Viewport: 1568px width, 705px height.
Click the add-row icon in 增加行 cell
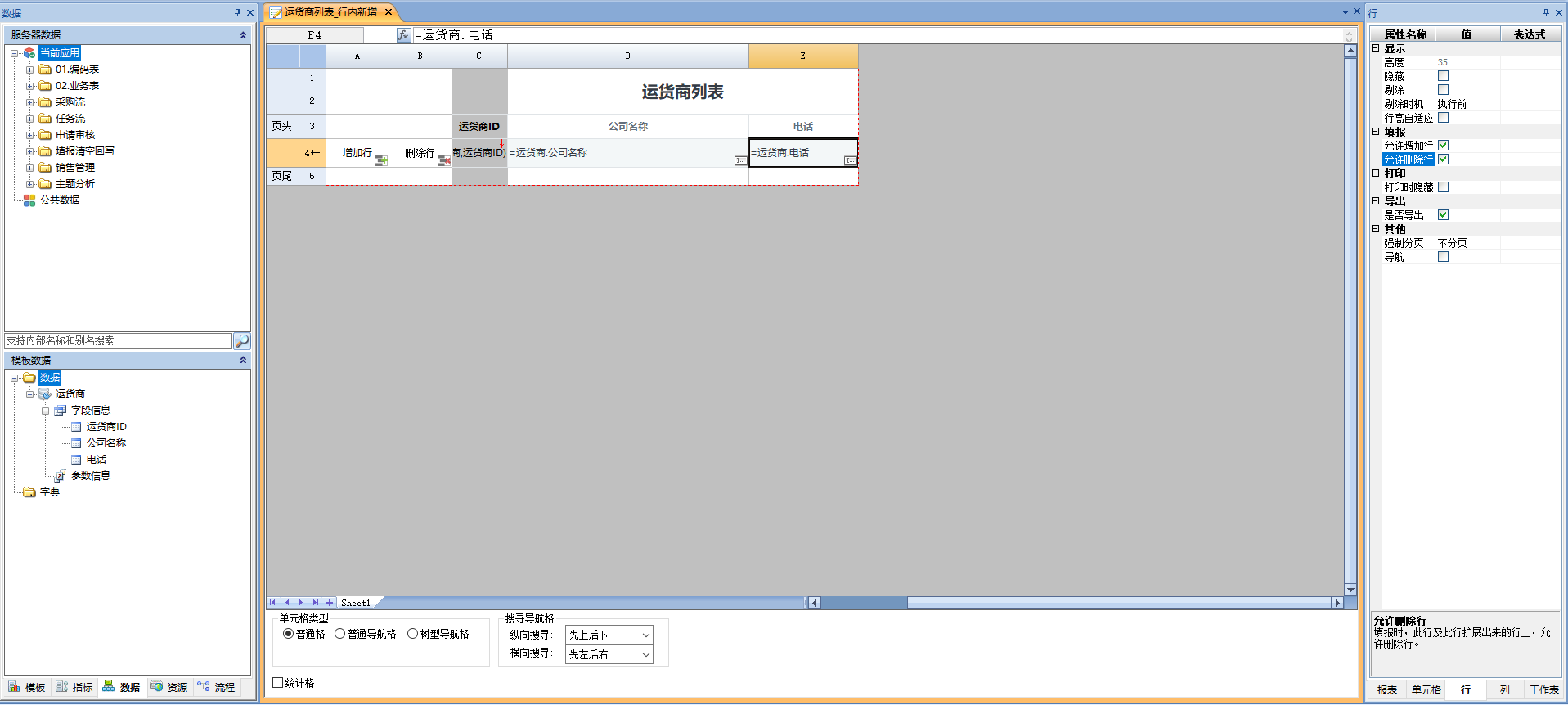381,160
